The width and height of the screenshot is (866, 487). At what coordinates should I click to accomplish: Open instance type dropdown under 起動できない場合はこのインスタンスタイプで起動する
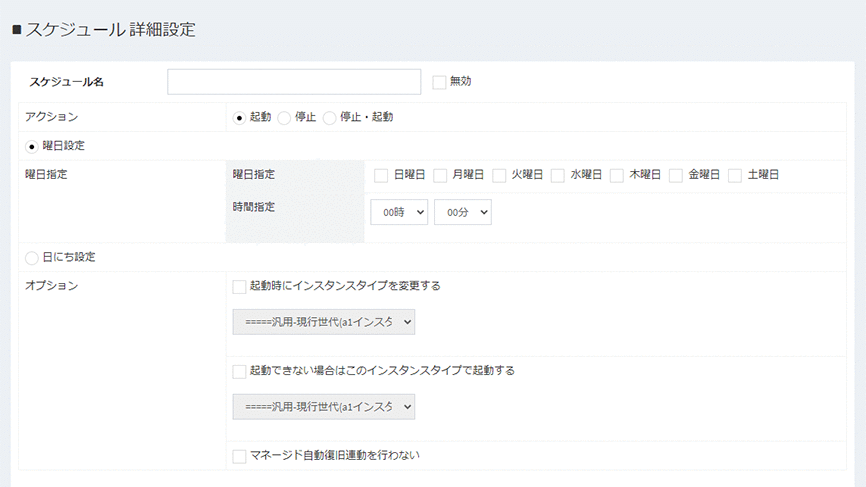[x=324, y=407]
